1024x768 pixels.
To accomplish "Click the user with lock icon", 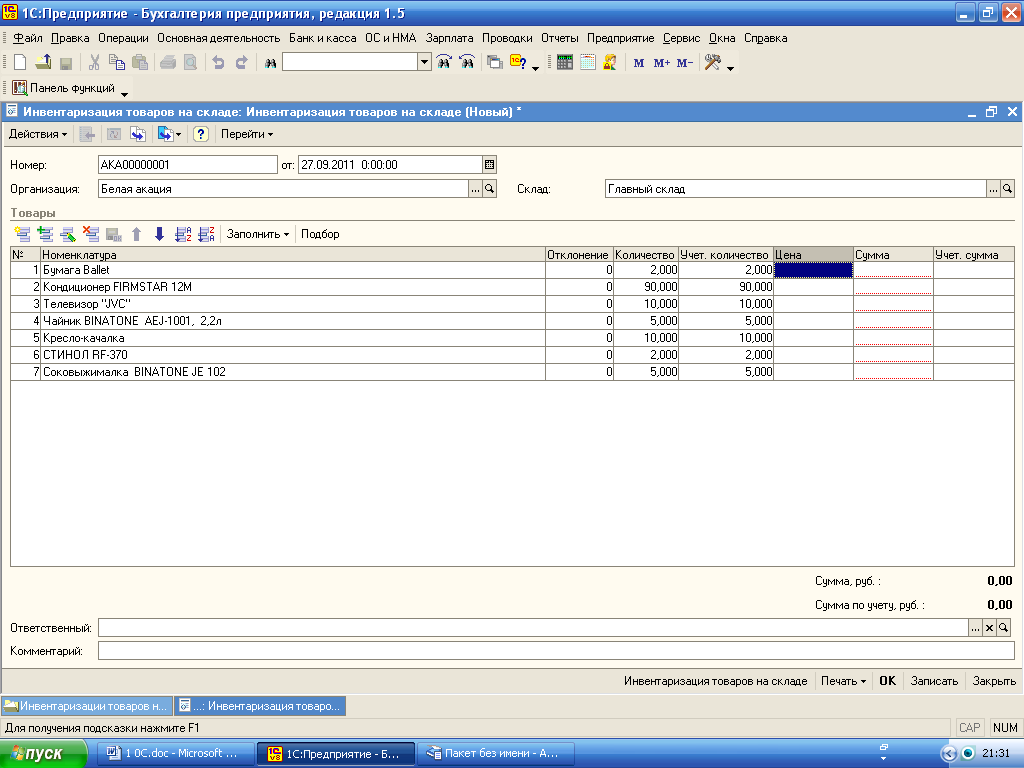I will tap(610, 63).
